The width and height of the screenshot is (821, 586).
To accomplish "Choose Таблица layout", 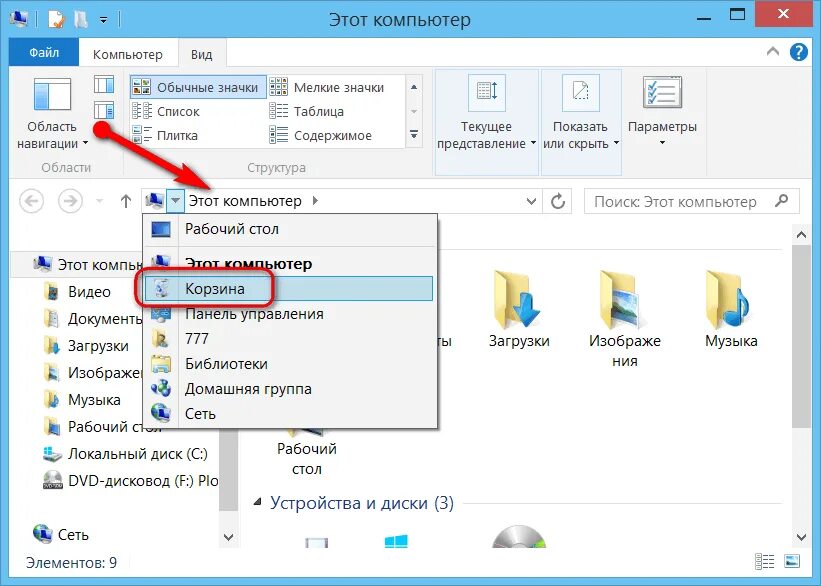I will tap(307, 112).
